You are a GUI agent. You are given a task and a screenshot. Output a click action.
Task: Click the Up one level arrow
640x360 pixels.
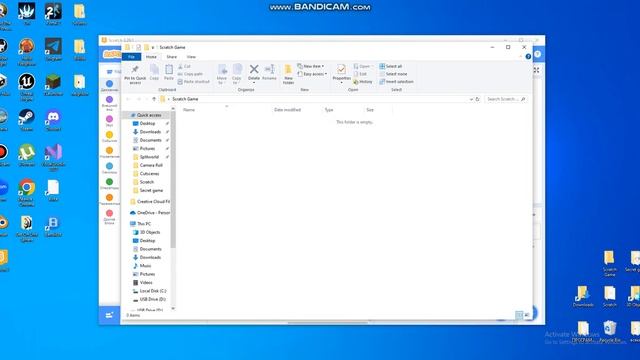154,99
